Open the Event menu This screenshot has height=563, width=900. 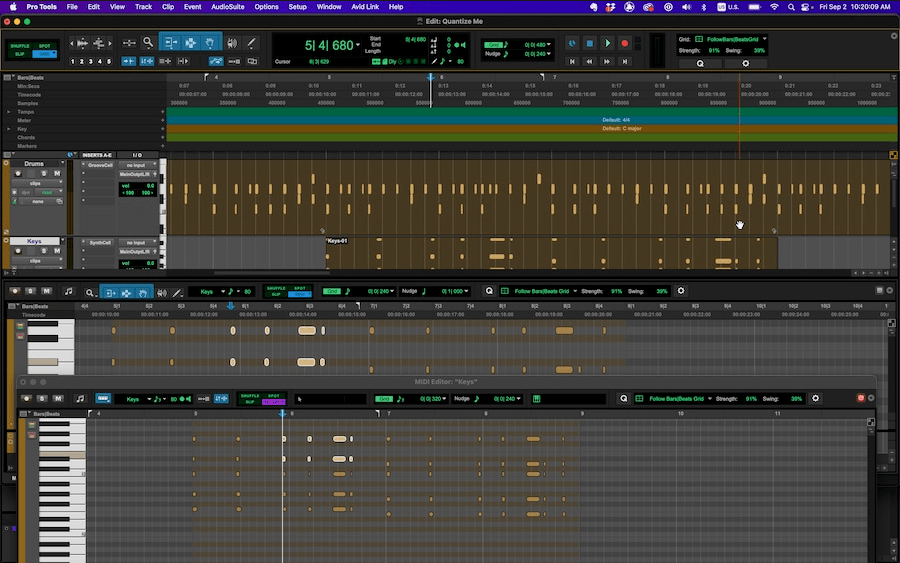192,7
